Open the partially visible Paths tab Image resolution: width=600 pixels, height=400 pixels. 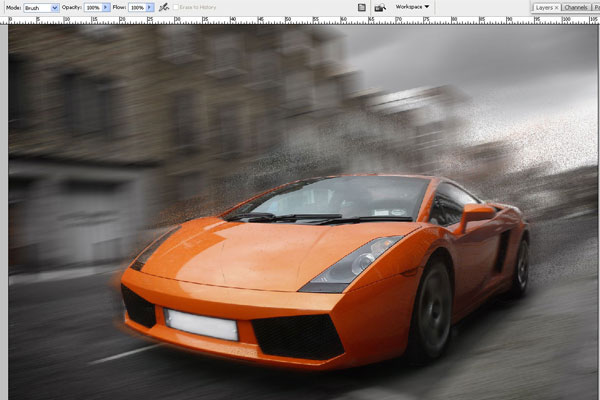point(596,8)
